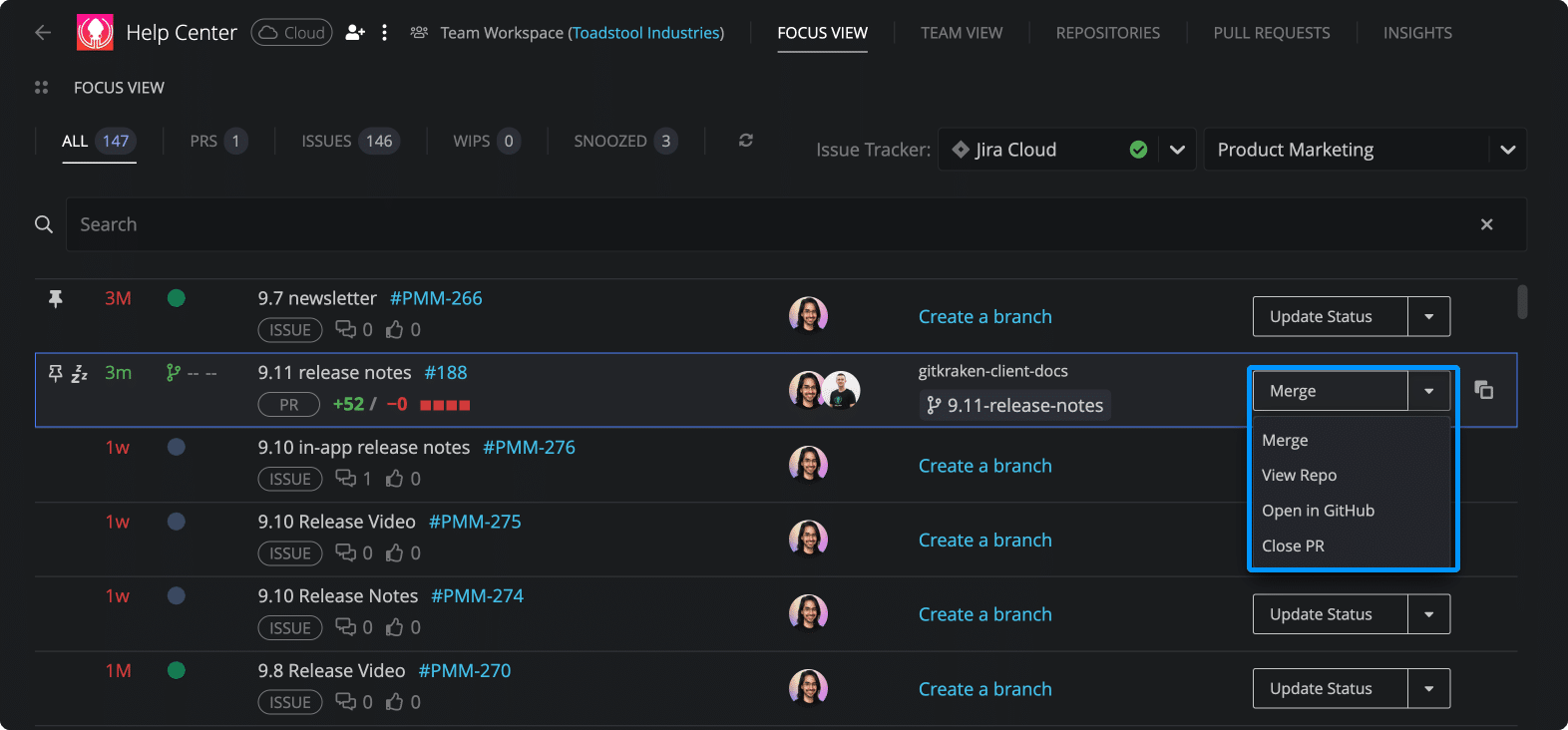The width and height of the screenshot is (1568, 730).
Task: Open the vertical three-dot workspace menu
Action: [x=384, y=33]
